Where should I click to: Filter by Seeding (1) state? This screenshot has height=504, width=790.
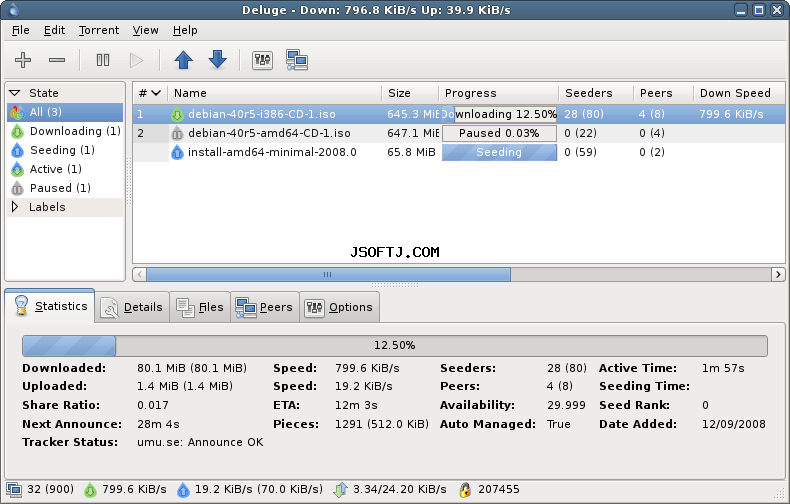[x=65, y=150]
